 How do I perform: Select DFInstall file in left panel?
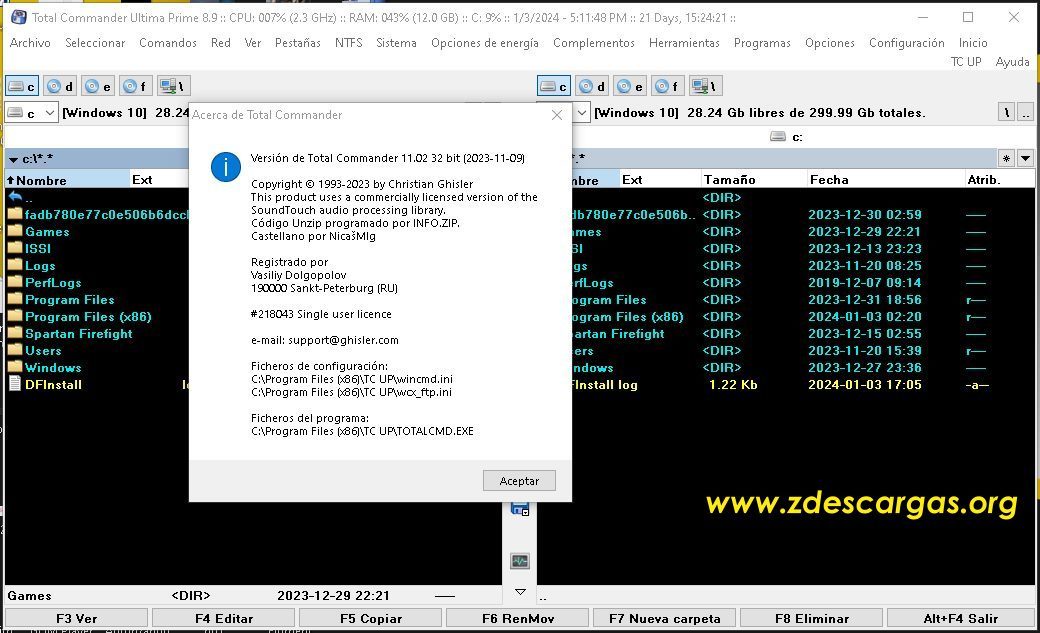point(53,384)
